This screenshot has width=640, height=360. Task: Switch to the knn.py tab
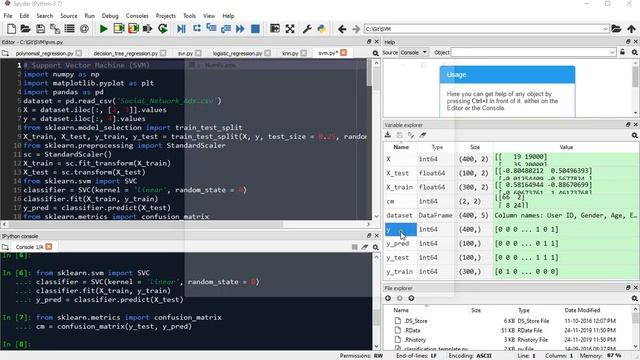(290, 53)
